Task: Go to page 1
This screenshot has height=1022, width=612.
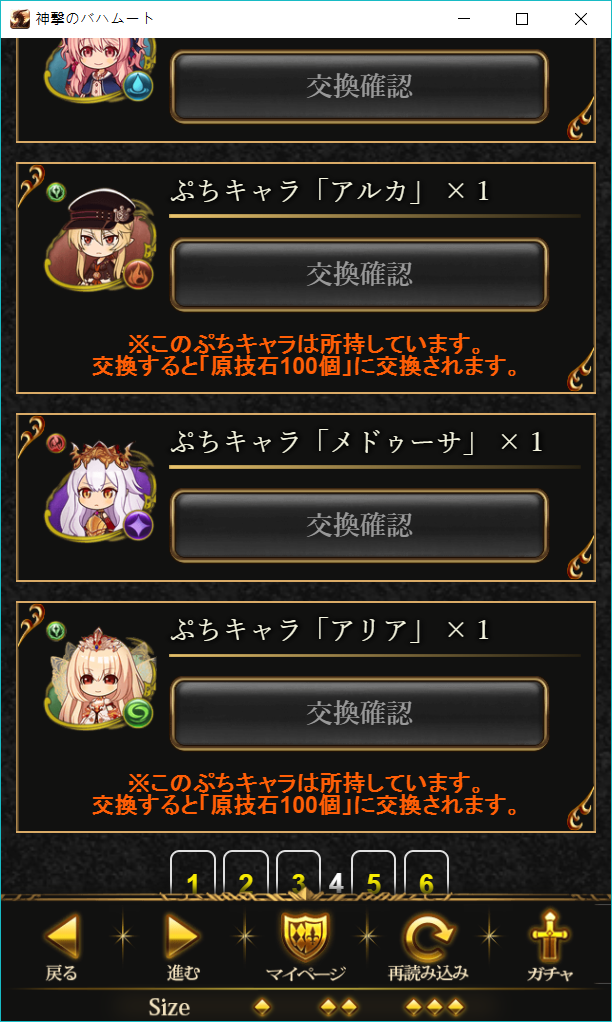Action: (192, 873)
